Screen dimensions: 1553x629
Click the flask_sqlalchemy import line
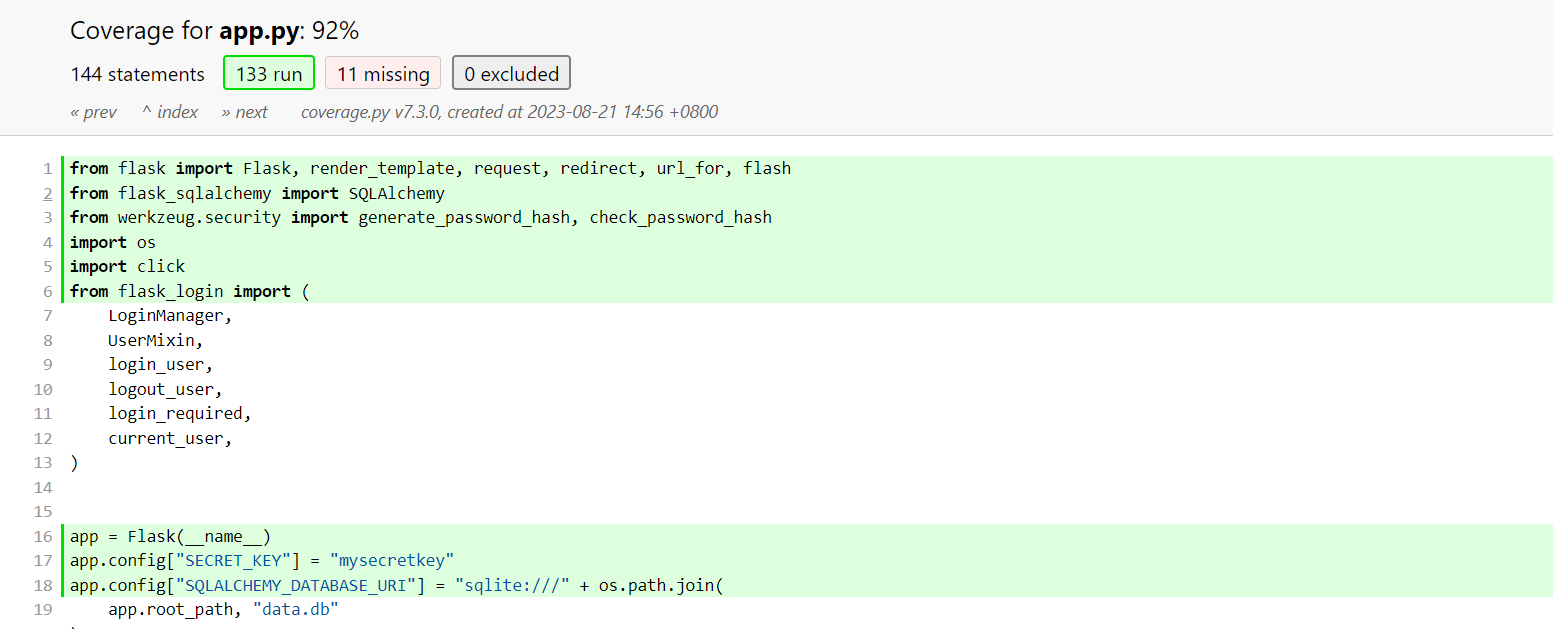[x=809, y=193]
